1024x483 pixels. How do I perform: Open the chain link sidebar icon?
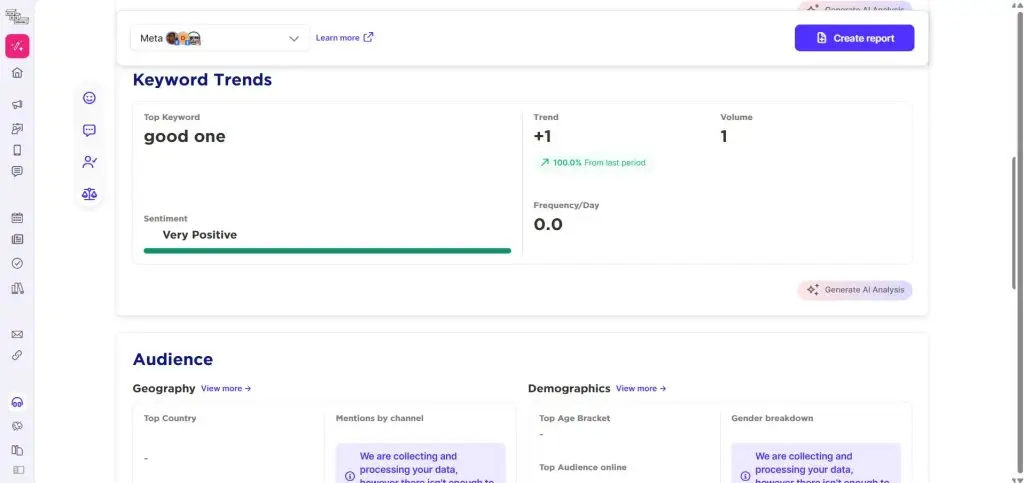(x=18, y=356)
